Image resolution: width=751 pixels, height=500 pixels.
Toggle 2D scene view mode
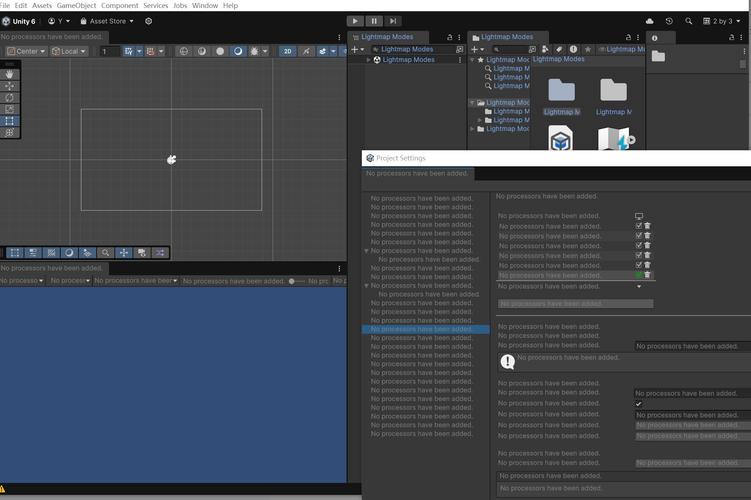(x=287, y=51)
